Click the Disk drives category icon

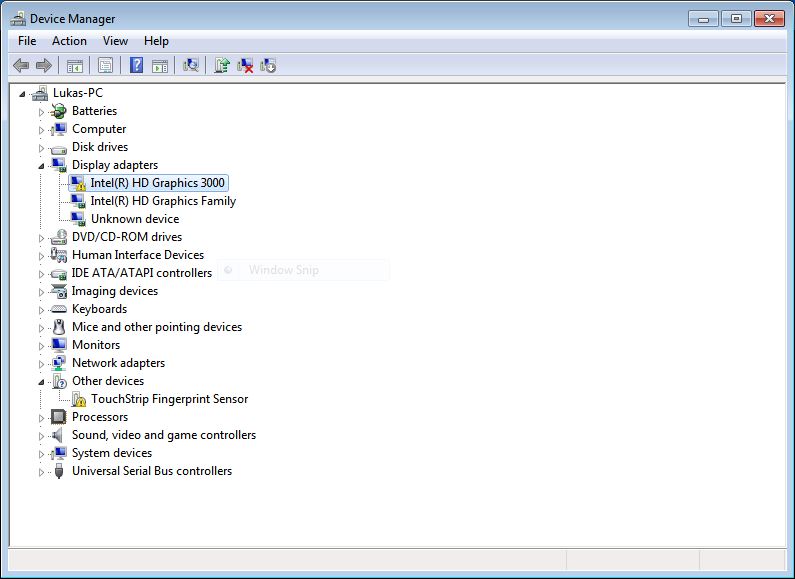point(59,148)
